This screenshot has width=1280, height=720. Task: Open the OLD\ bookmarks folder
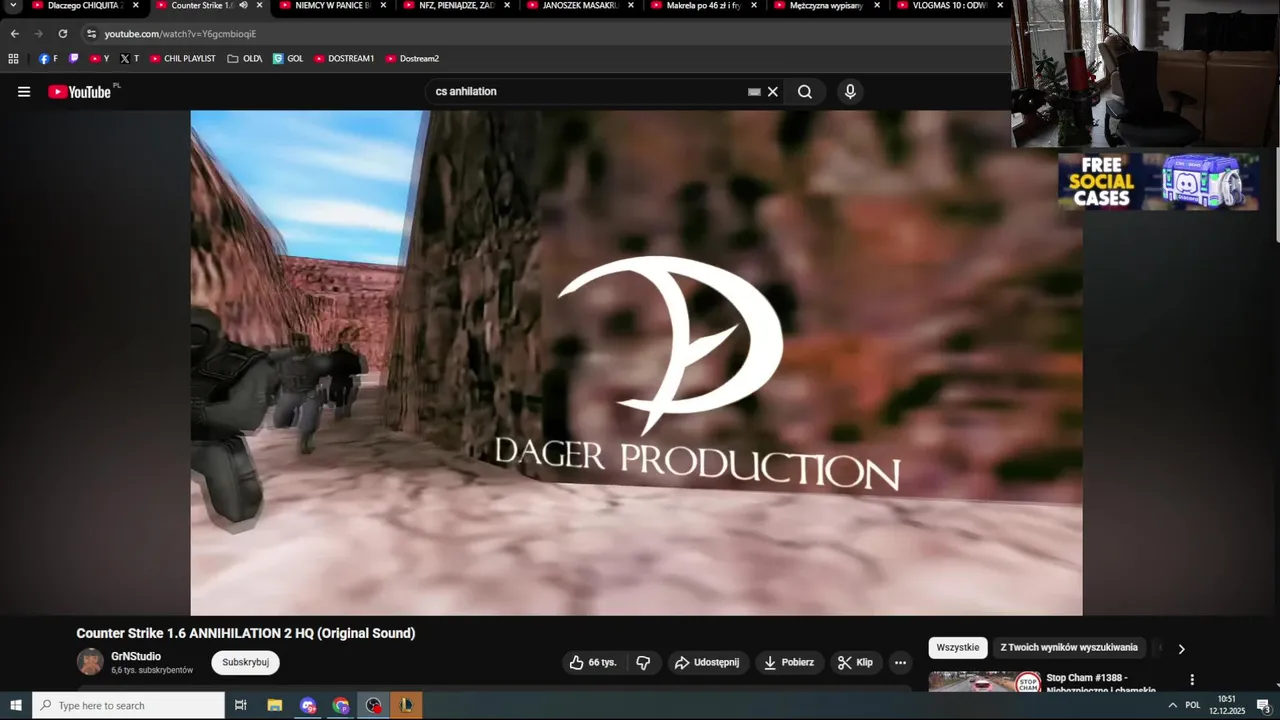click(245, 59)
